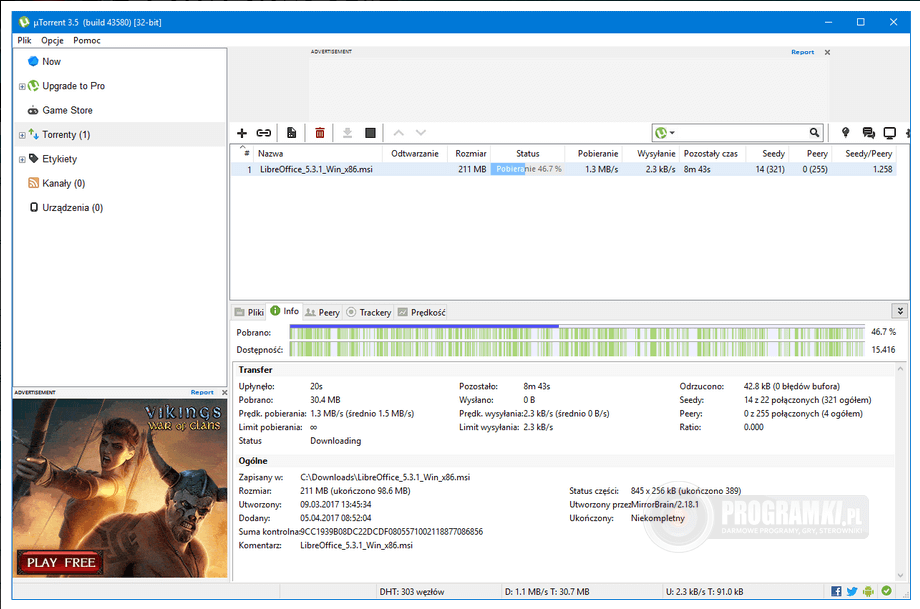Select Now in the sidebar
920x609 pixels.
pos(51,62)
